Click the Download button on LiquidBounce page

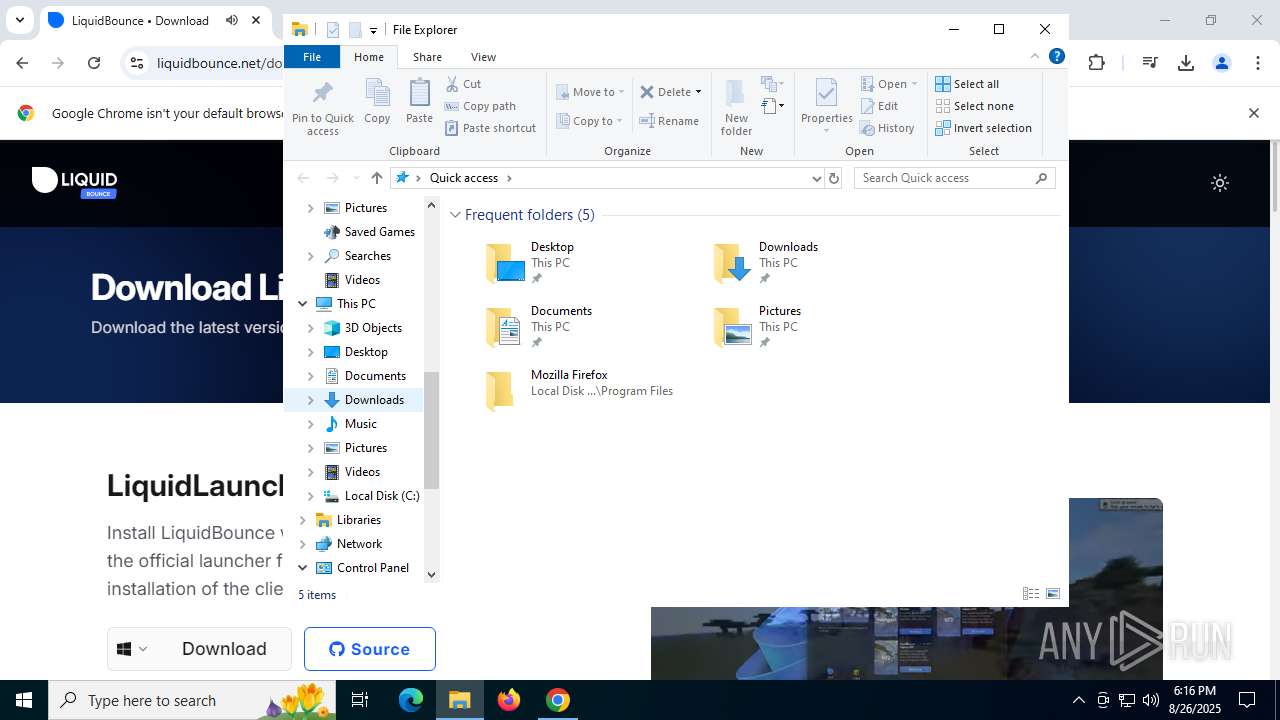(x=224, y=649)
